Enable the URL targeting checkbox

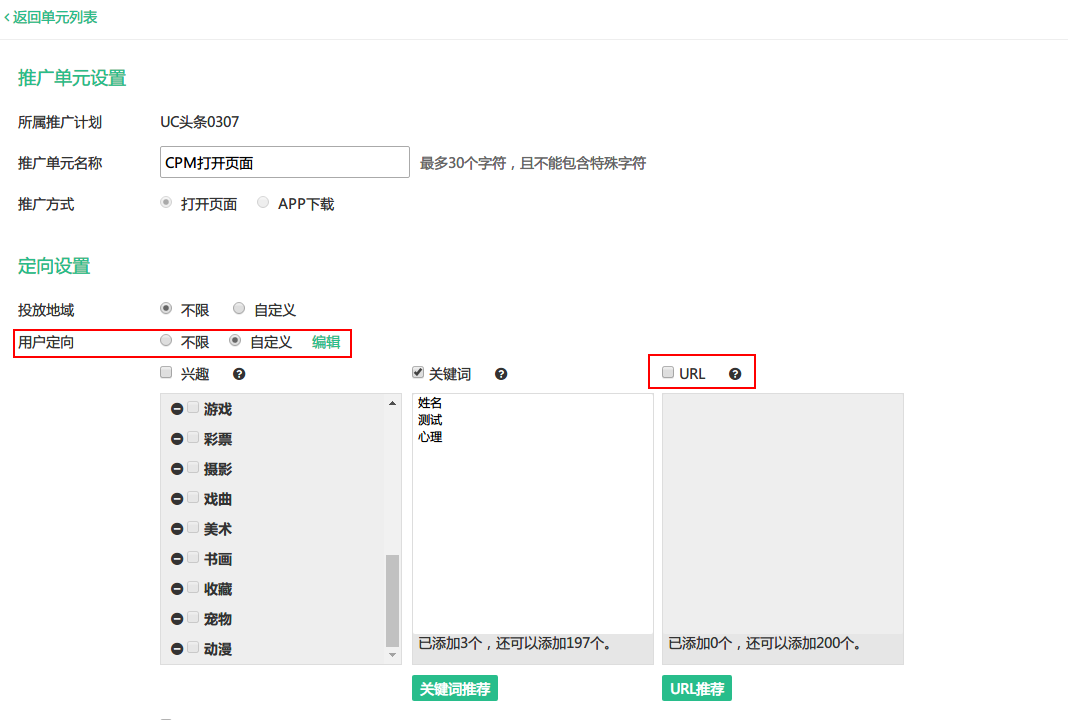pos(668,372)
